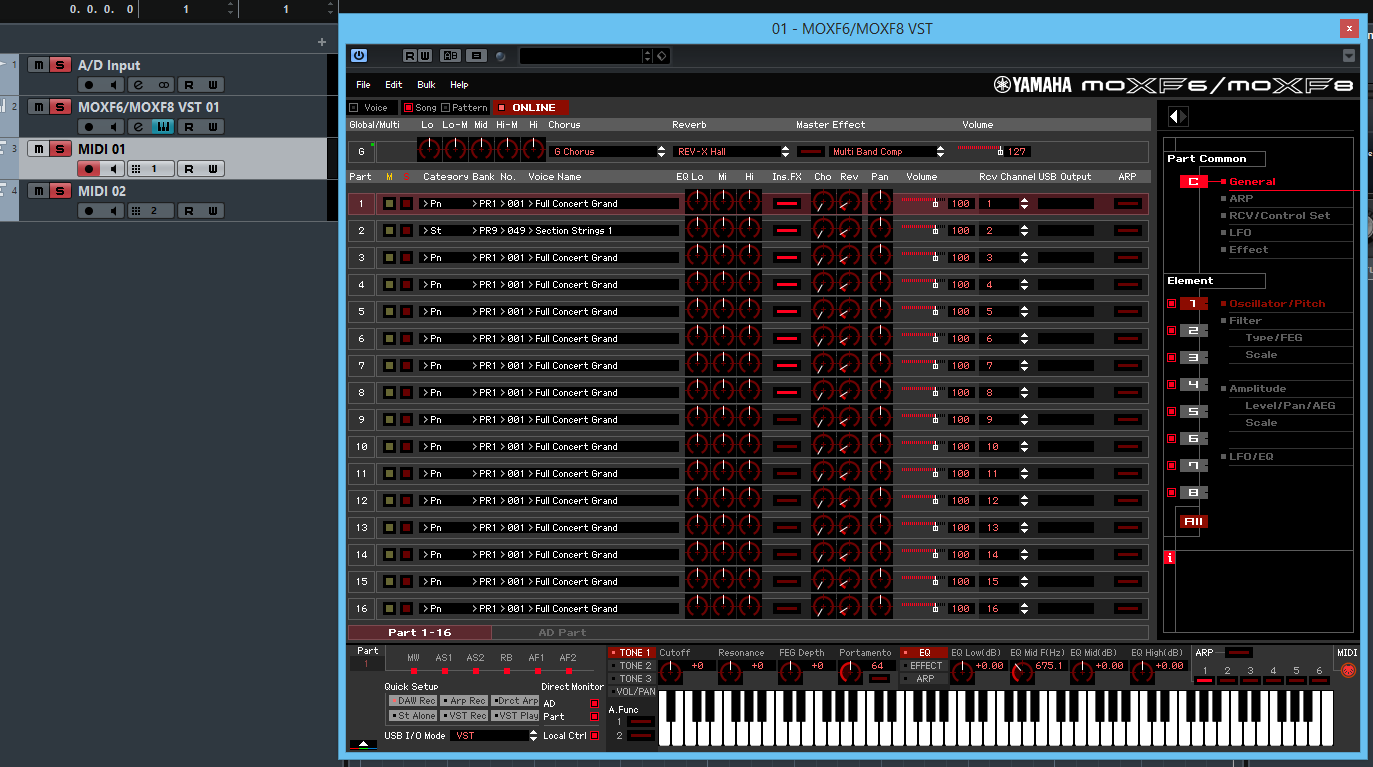Click the VST Play quick setup button
Image resolution: width=1373 pixels, height=767 pixels.
515,715
